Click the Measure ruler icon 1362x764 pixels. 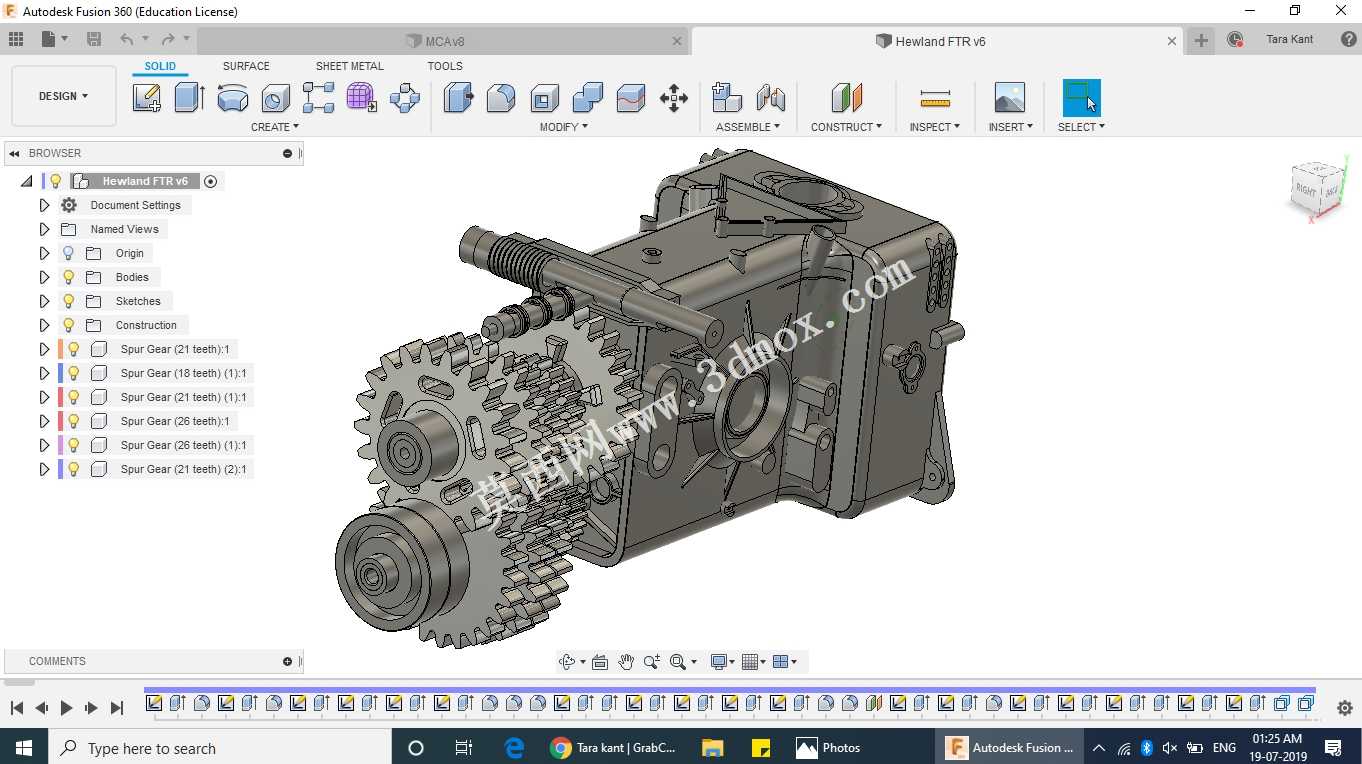935,98
